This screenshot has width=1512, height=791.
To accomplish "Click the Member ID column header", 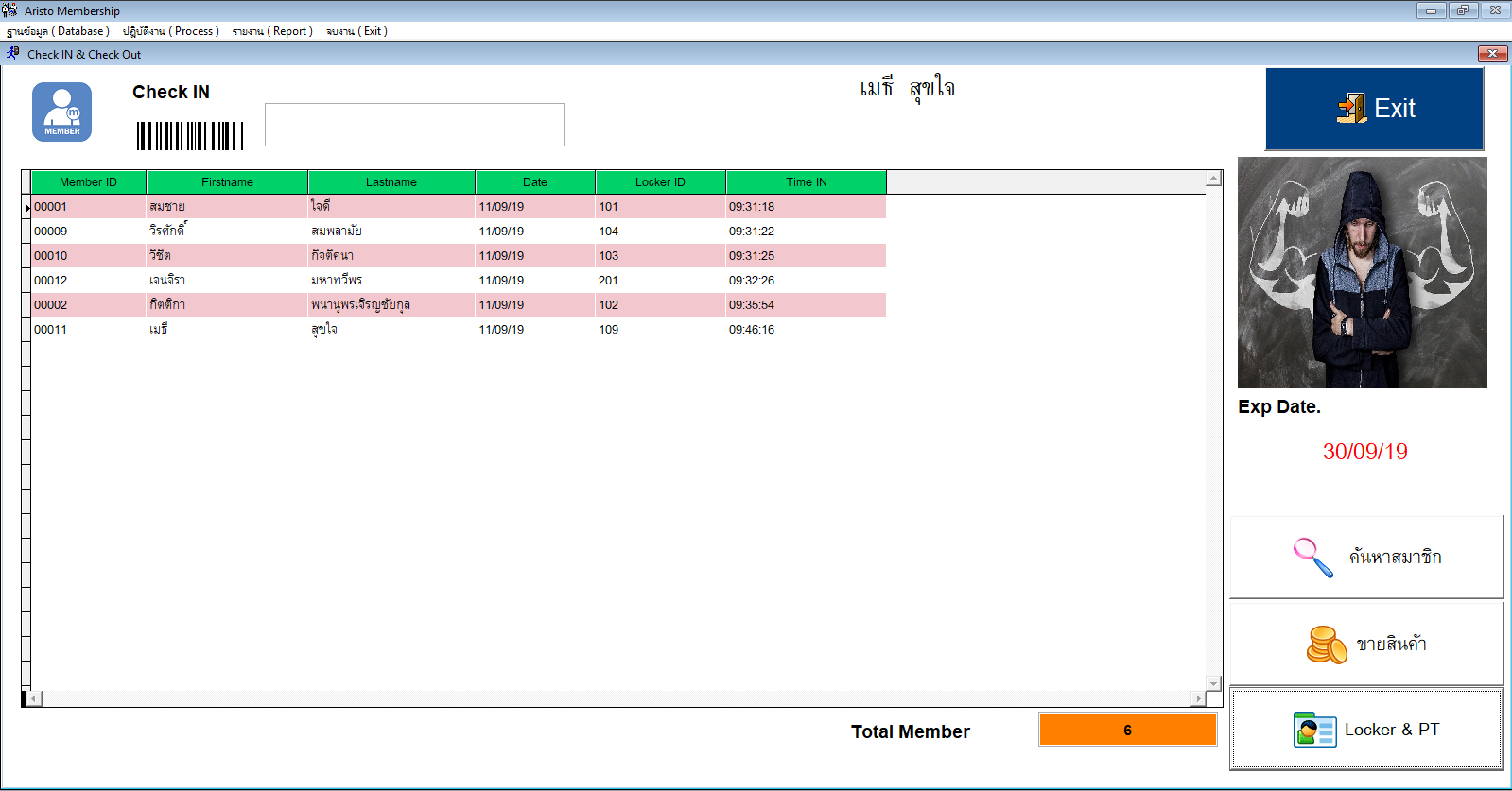I will click(x=89, y=182).
